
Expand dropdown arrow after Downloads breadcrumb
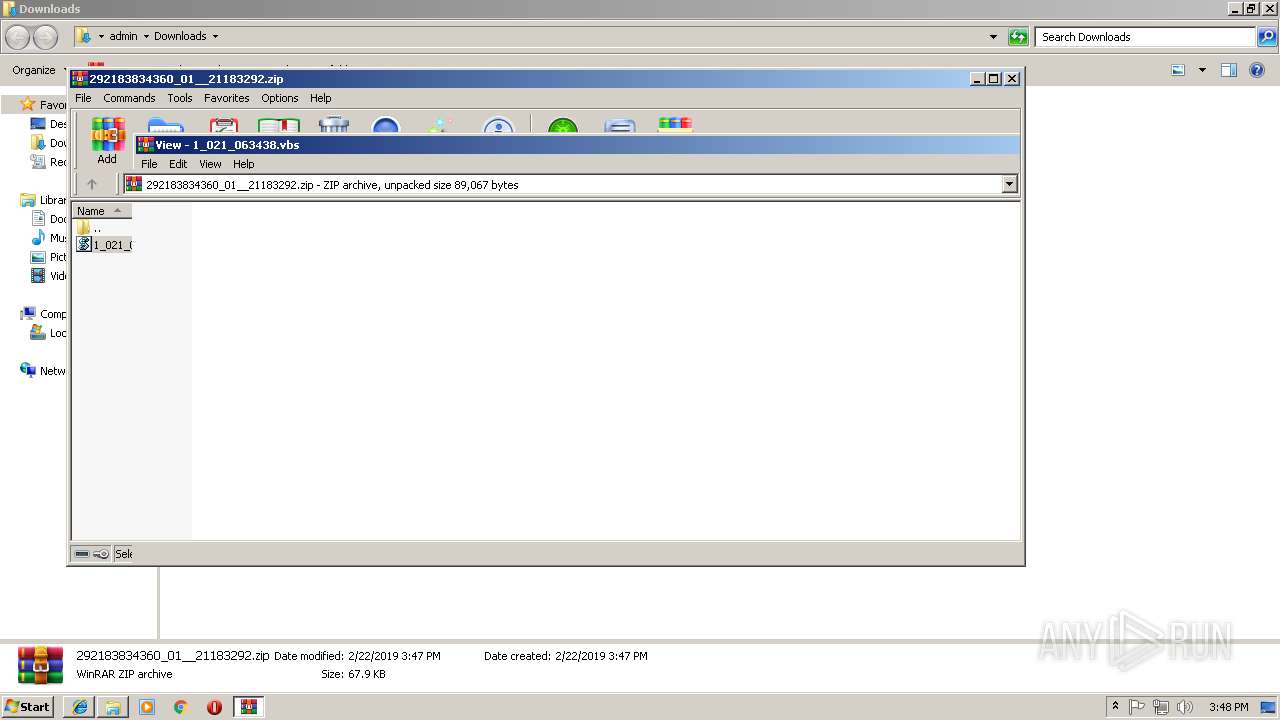(x=215, y=36)
